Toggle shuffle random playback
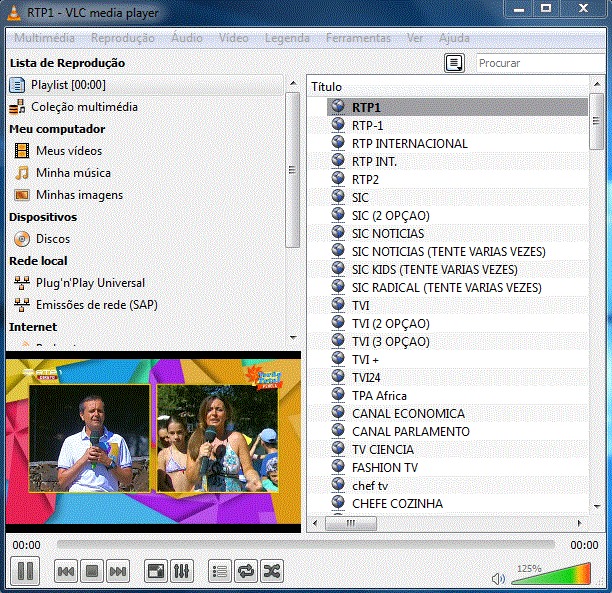The height and width of the screenshot is (593, 612). [272, 572]
